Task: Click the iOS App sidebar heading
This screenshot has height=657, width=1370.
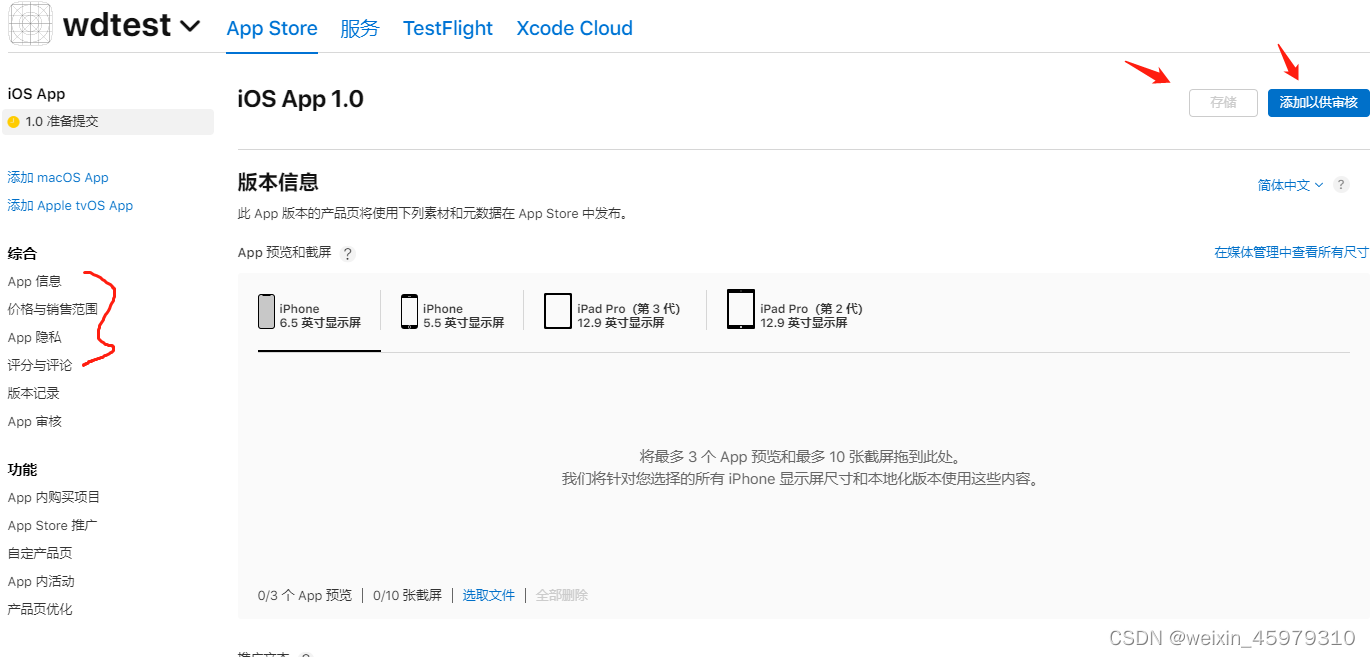Action: 36,93
